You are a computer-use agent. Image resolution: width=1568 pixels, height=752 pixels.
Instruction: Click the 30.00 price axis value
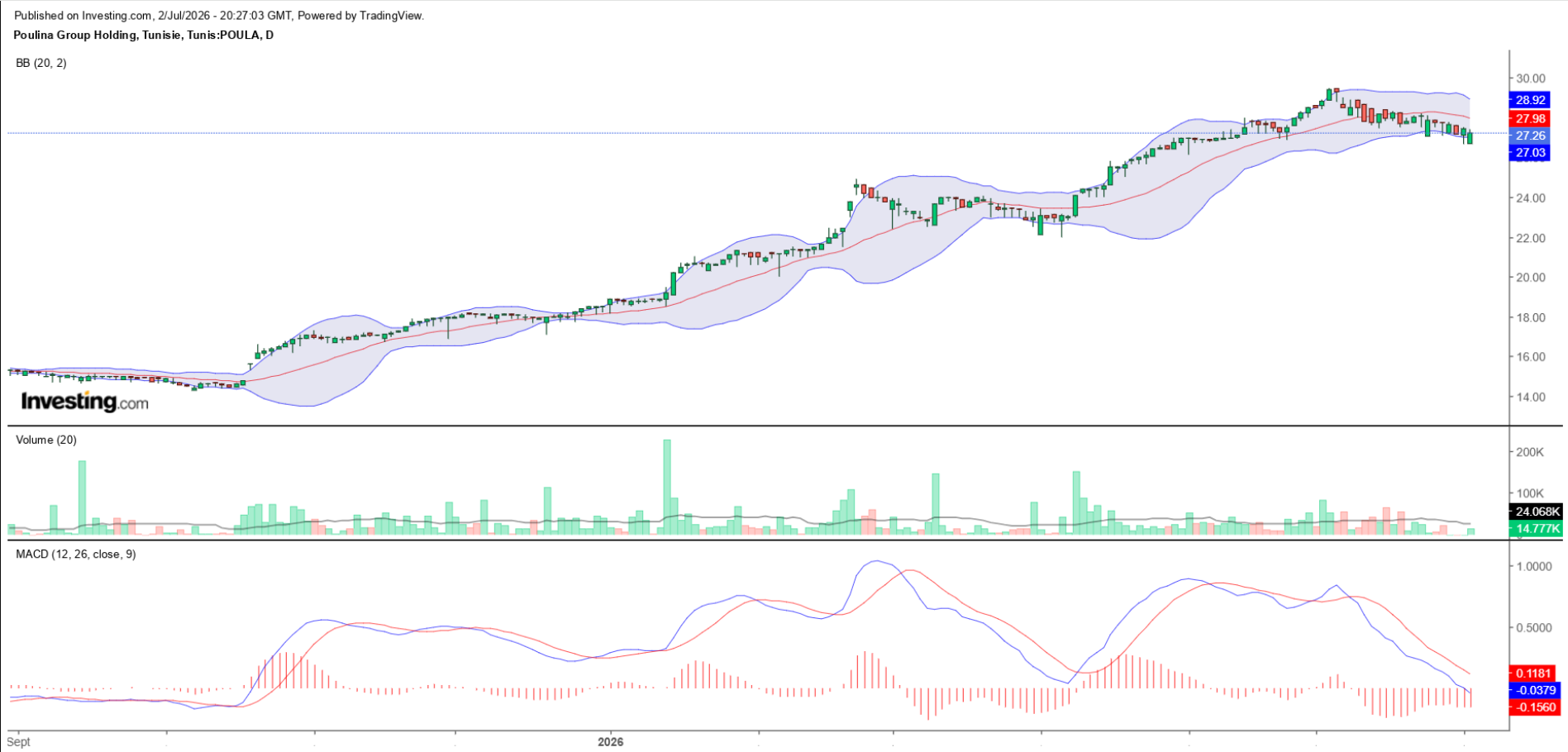tap(1530, 79)
